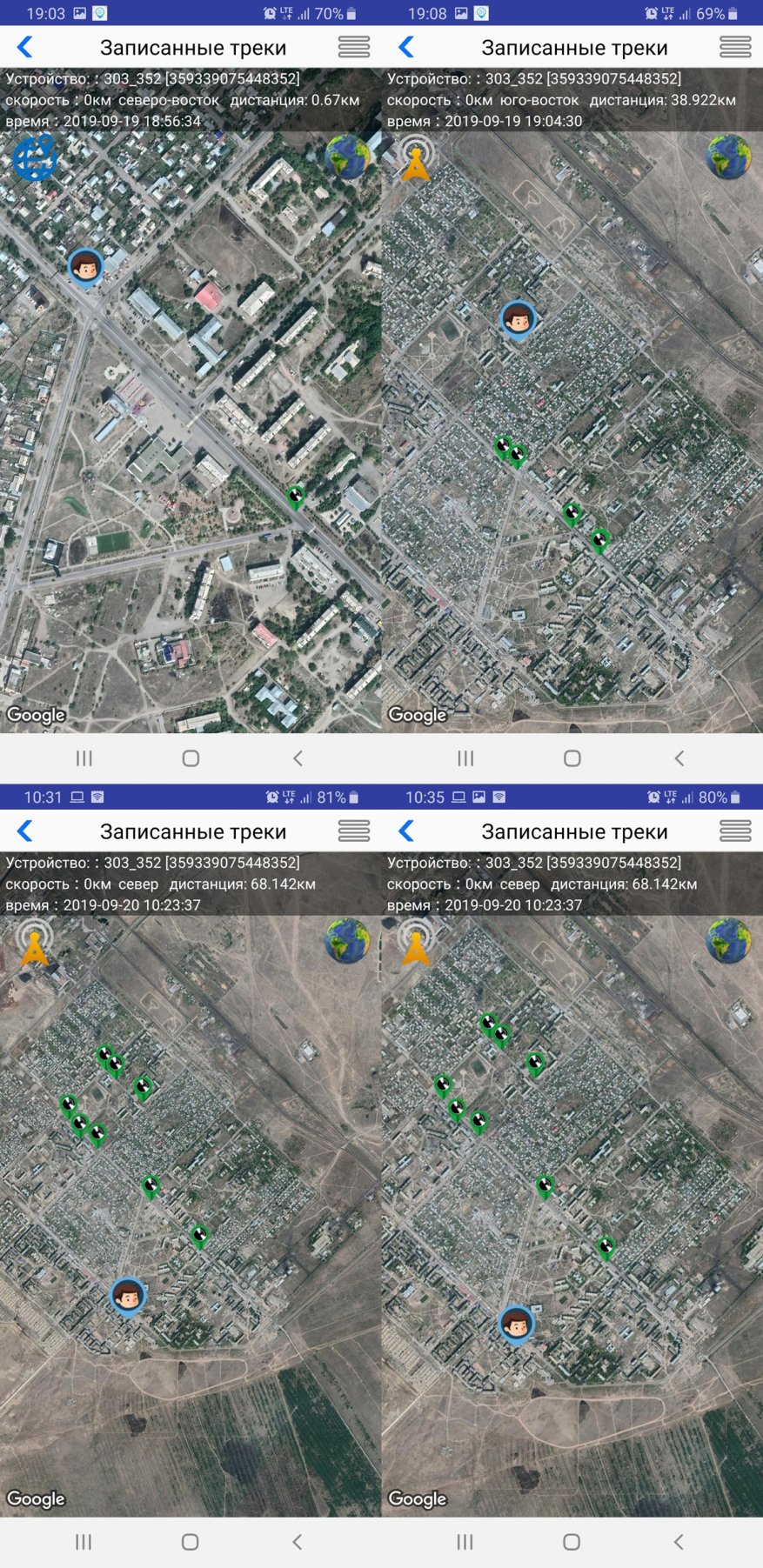Viewport: 763px width, 1568px height.
Task: Tap the boy avatar marker in the 10:35 map
Action: pos(516,1324)
